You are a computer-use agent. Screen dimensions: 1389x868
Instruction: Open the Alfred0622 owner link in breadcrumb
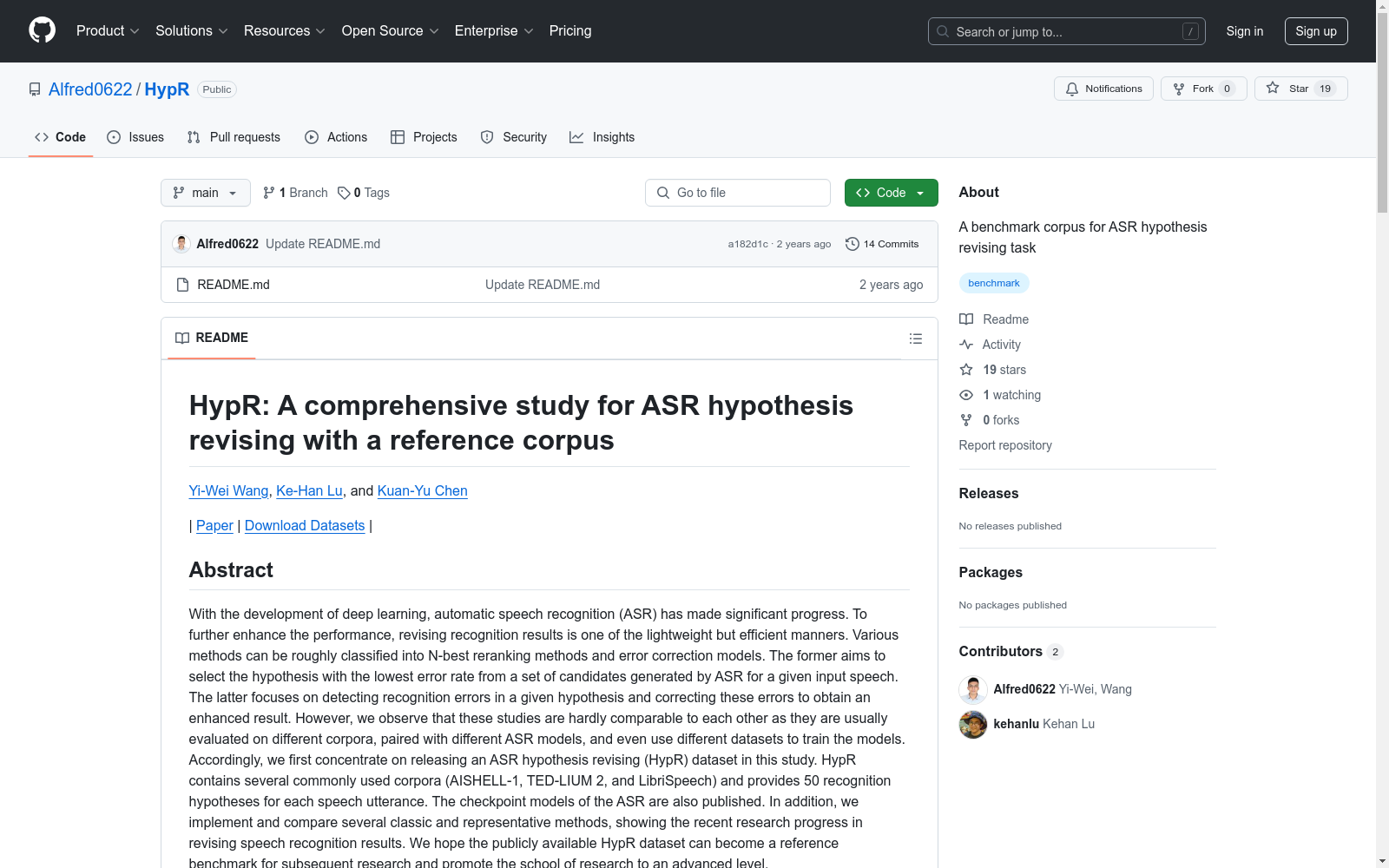click(90, 89)
